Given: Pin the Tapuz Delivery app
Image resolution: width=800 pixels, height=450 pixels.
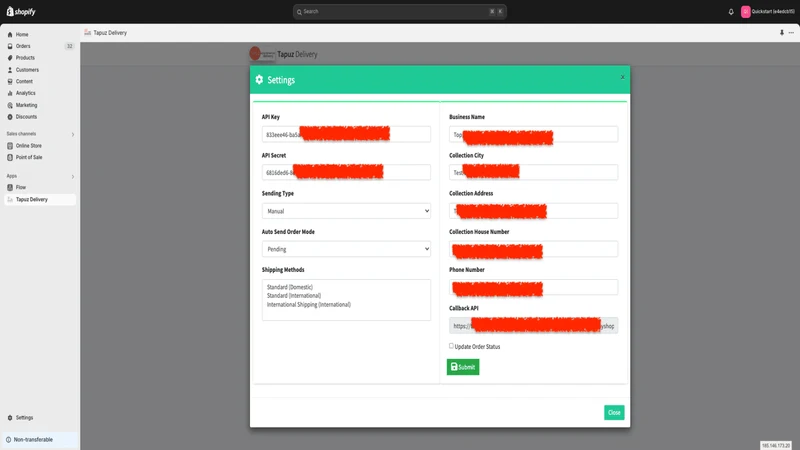Looking at the screenshot, I should (x=781, y=33).
